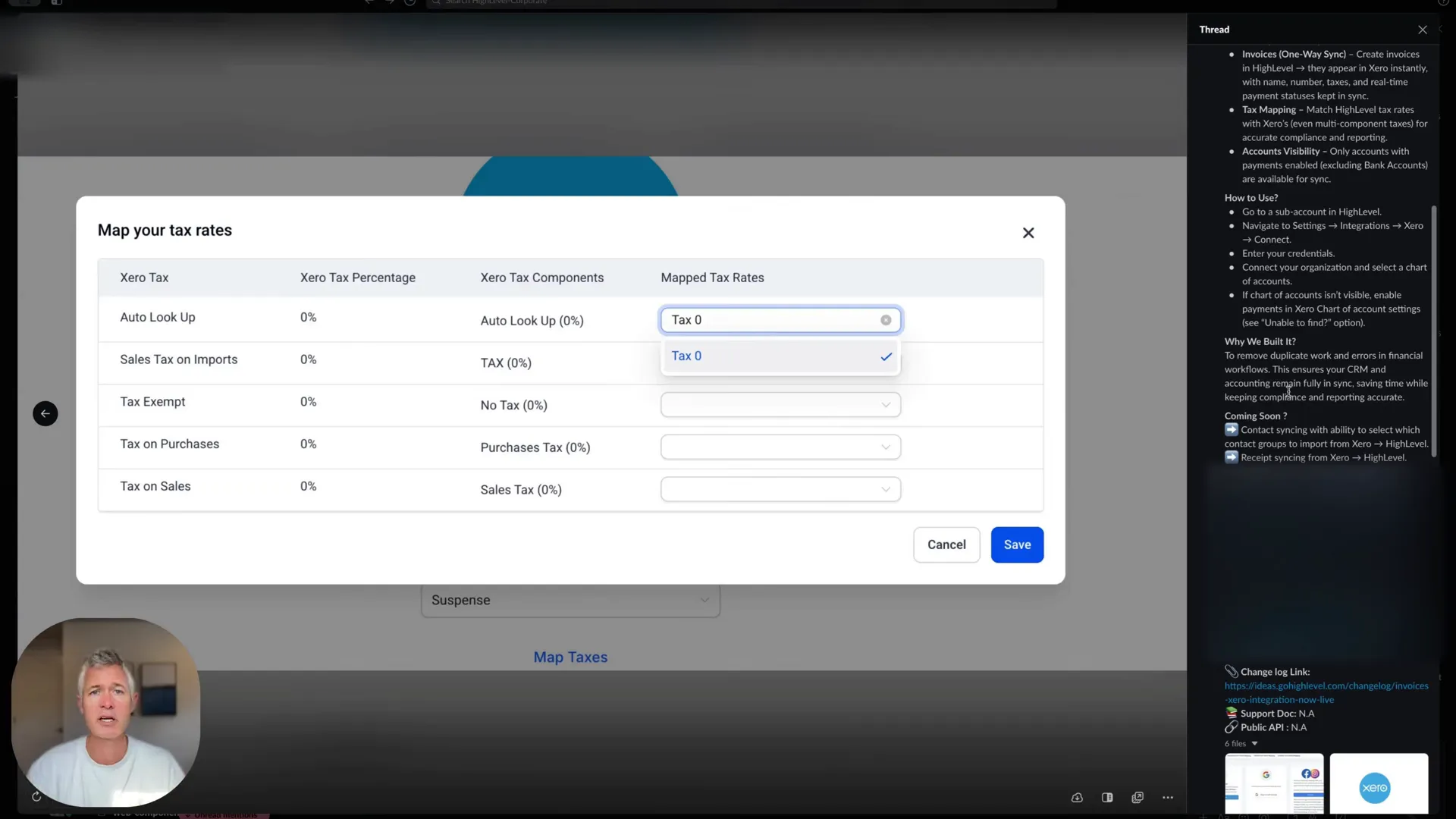Screen dimensions: 1456x819
Task: Open the mapped tax dropdown for Tax on Purchases
Action: click(x=780, y=447)
